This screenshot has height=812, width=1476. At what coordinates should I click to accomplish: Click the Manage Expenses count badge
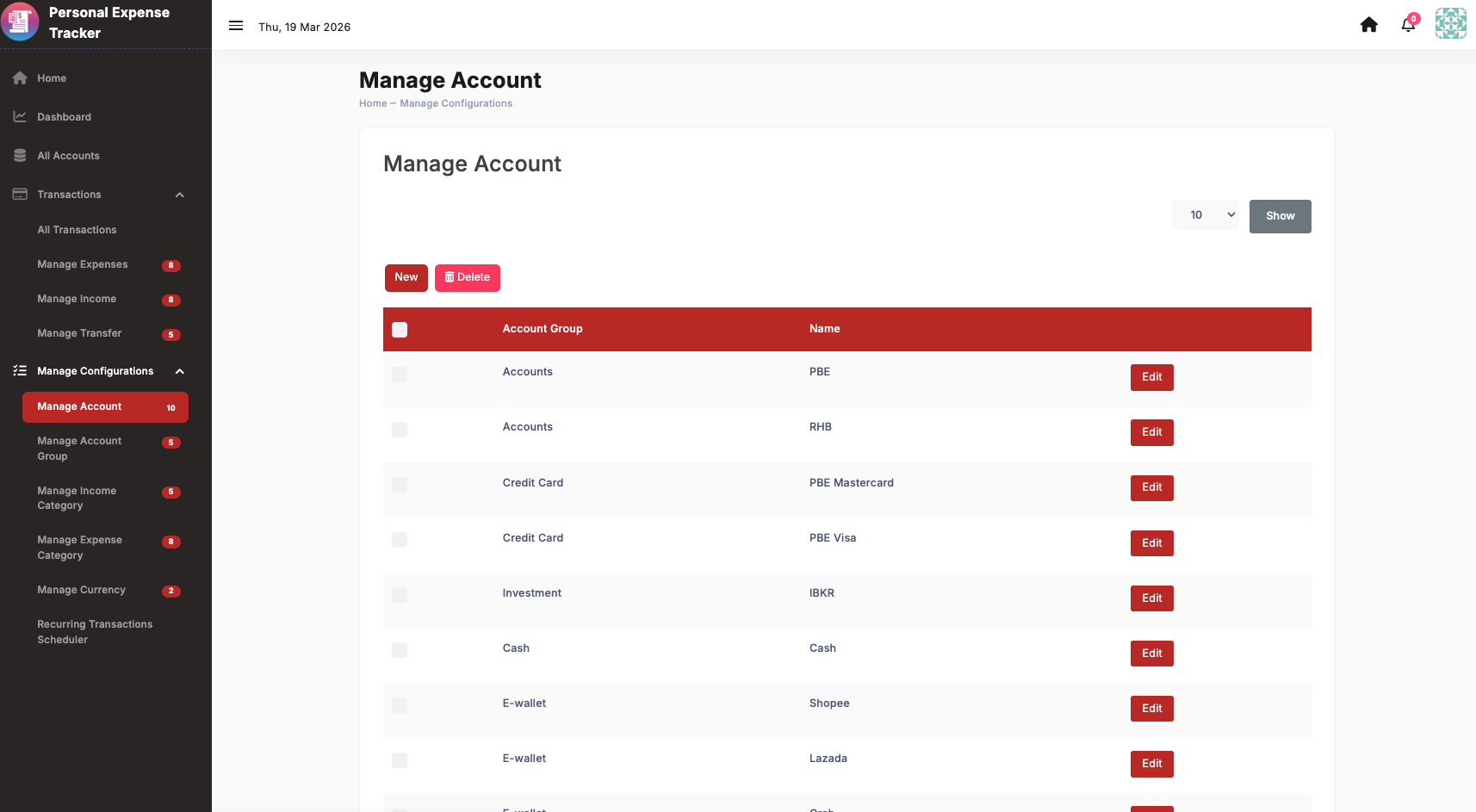tap(171, 265)
